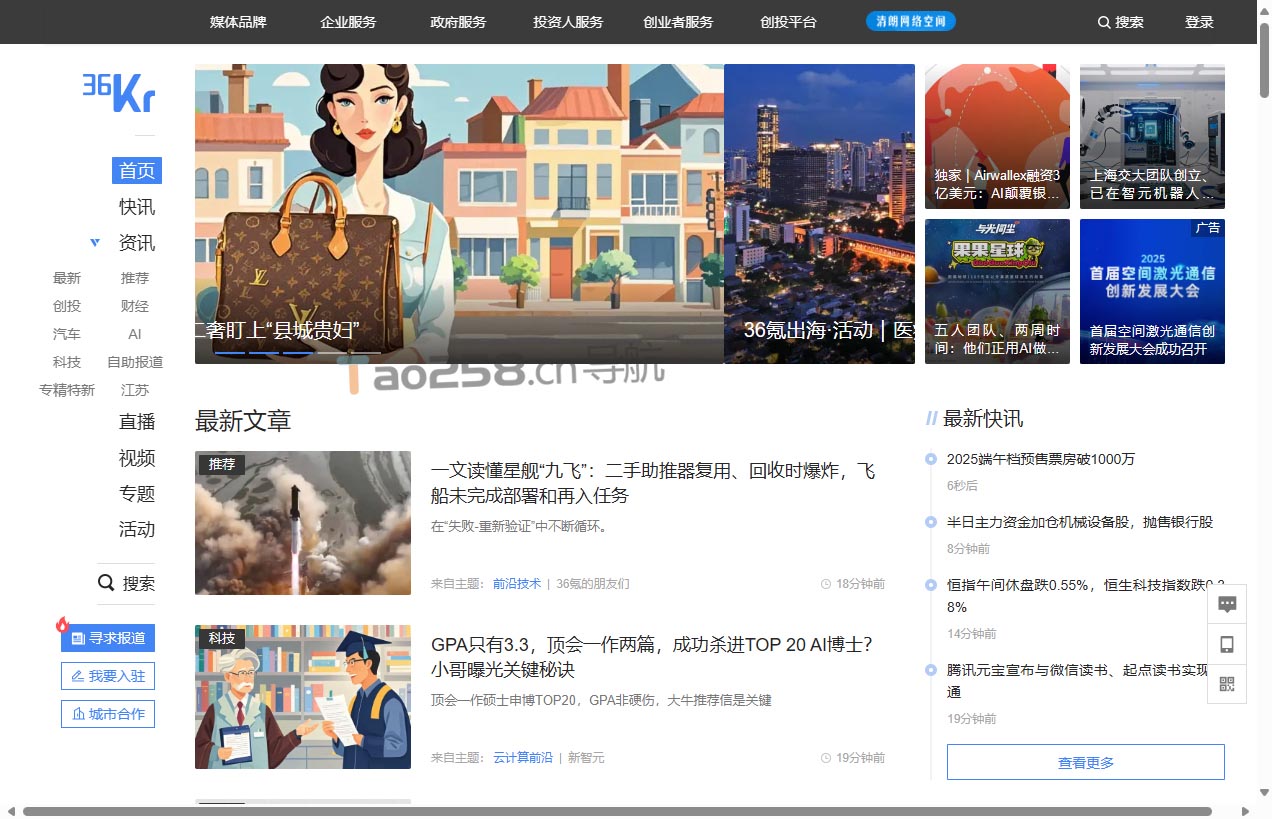Open the 自助报道 subcategory
Viewport: 1272px width, 819px height.
point(135,362)
